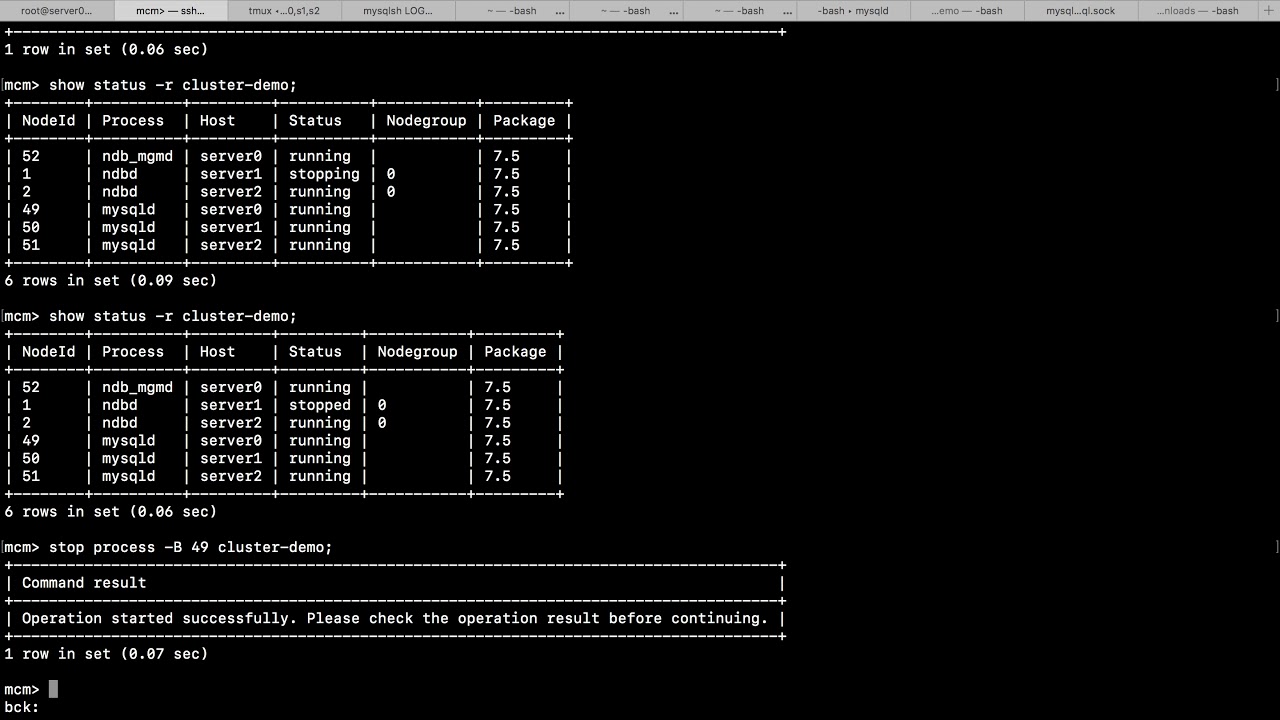Switch to the mysql...ql.sock tab
This screenshot has height=720, width=1280.
pos(1080,10)
